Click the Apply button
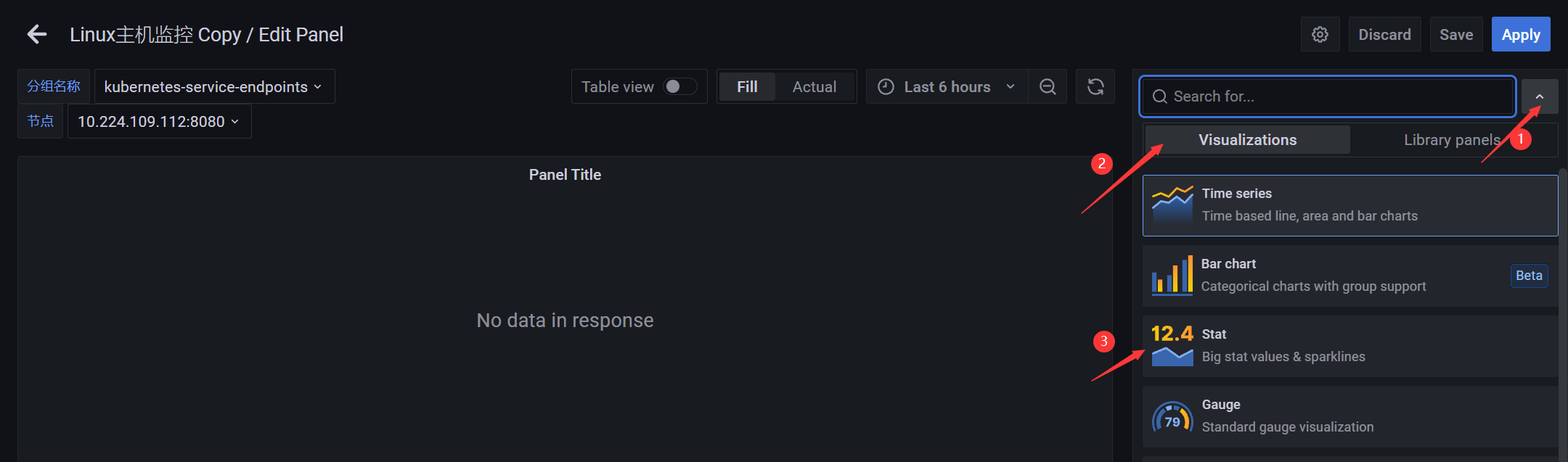Image resolution: width=1568 pixels, height=462 pixels. click(x=1521, y=34)
